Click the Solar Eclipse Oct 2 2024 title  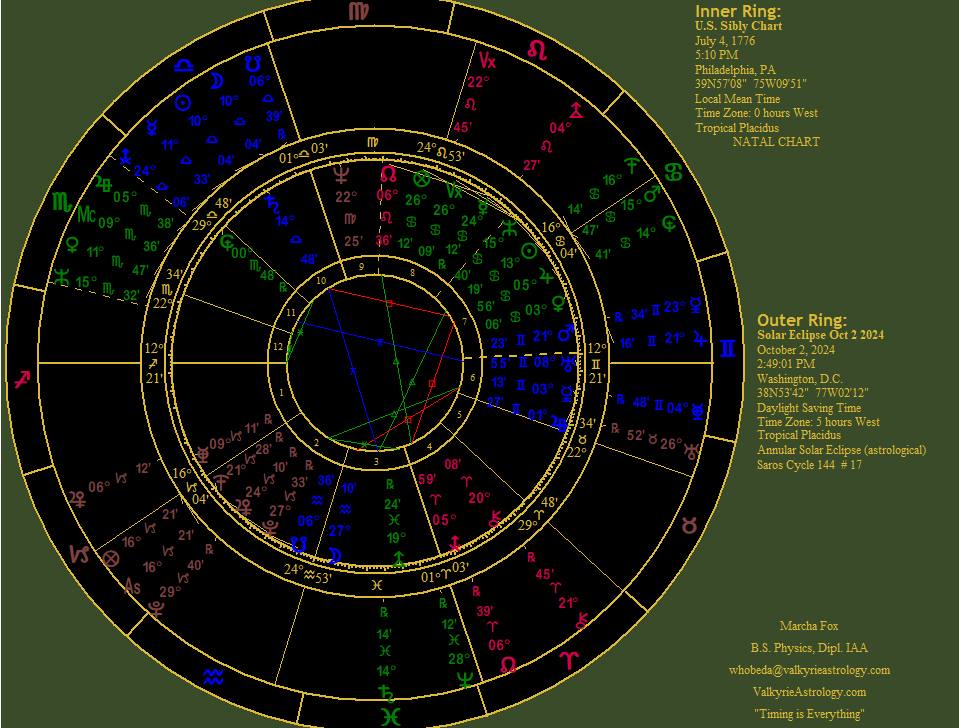click(x=820, y=335)
